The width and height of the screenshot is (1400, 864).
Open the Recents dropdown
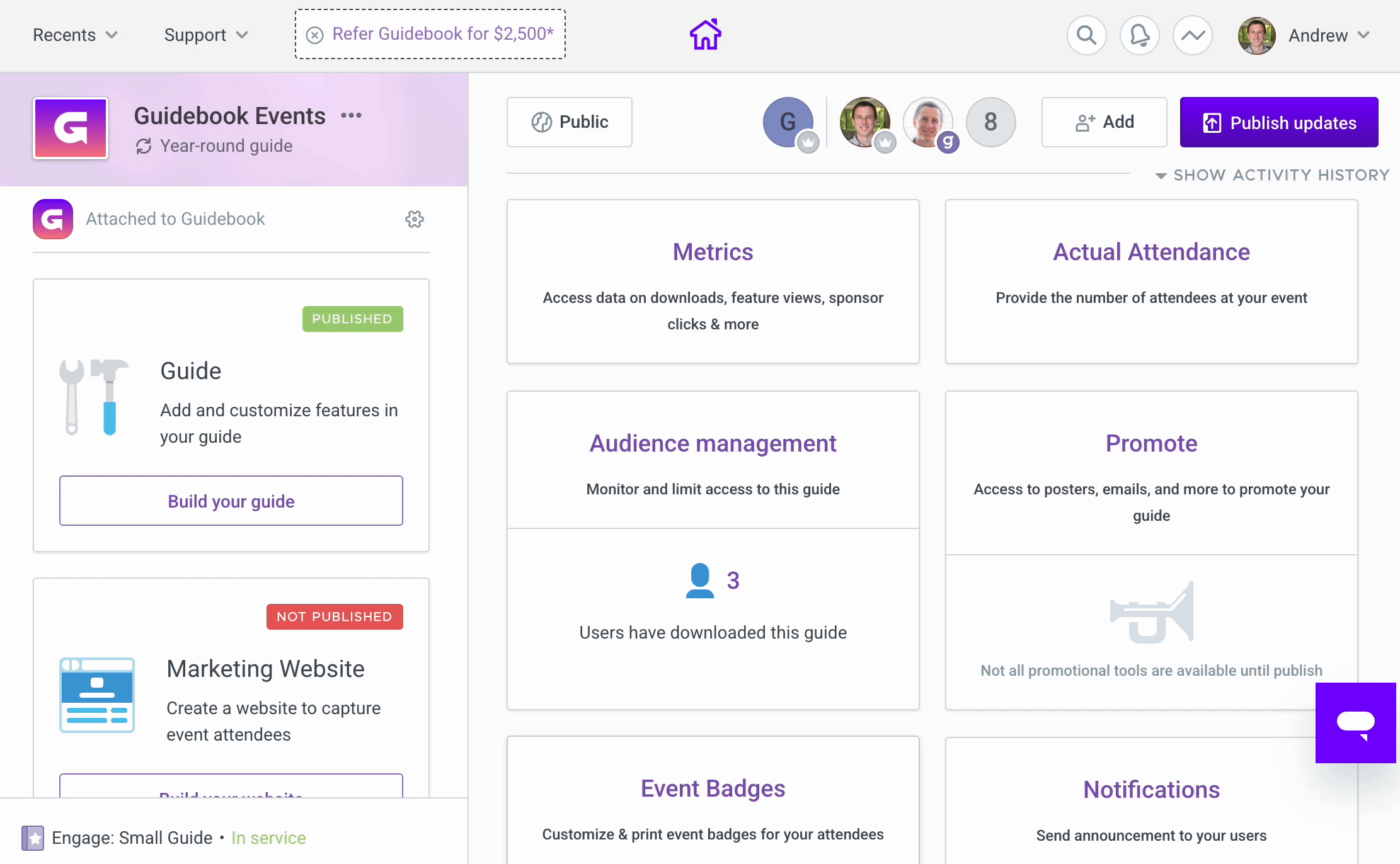coord(75,35)
